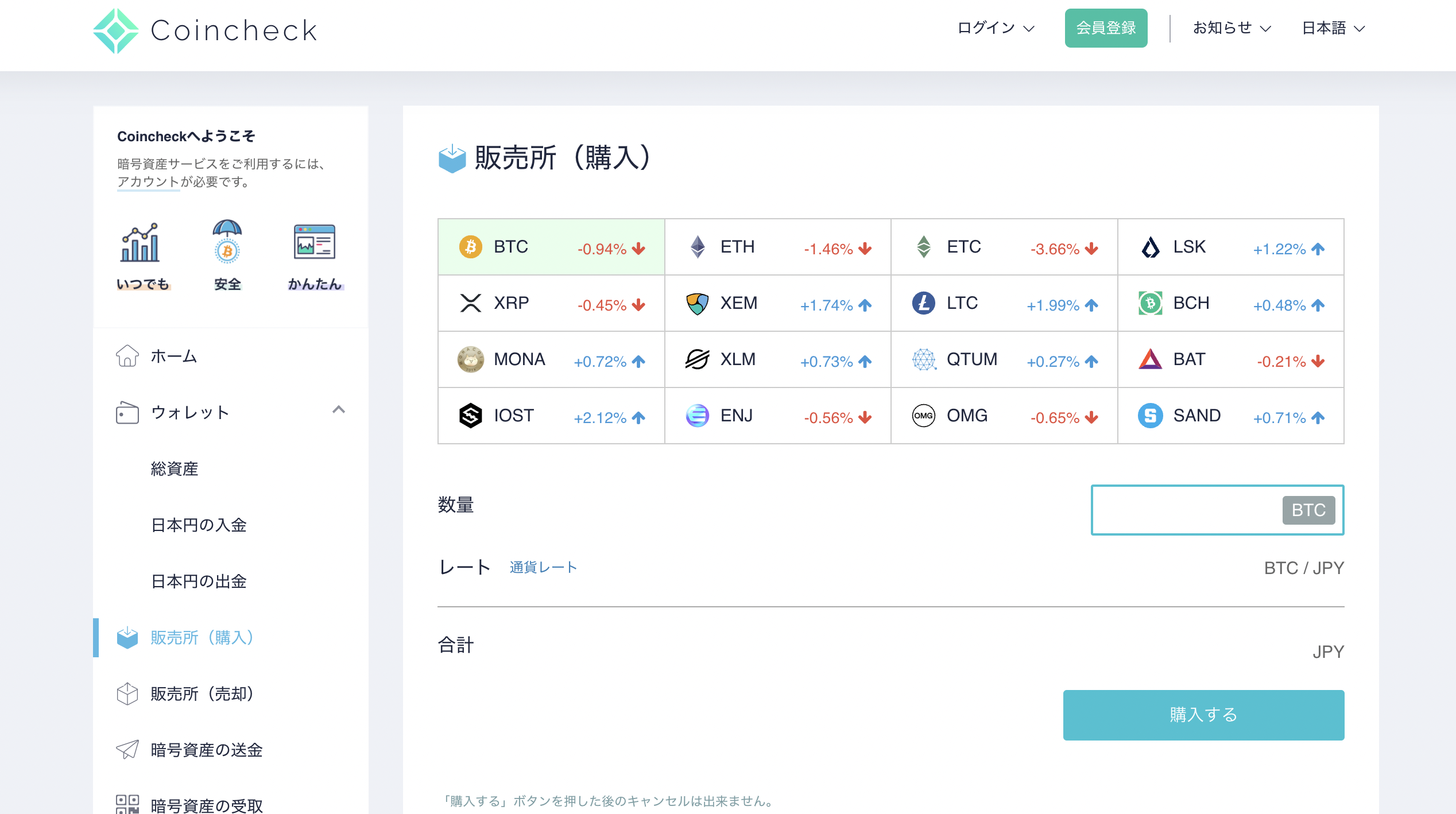Click the home icon in sidebar
Screen dimensions: 1456x814
coord(127,356)
